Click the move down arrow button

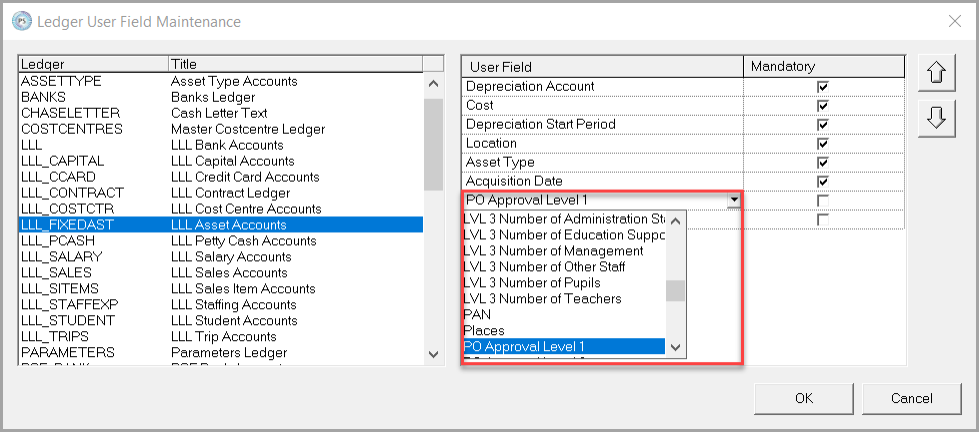point(936,118)
